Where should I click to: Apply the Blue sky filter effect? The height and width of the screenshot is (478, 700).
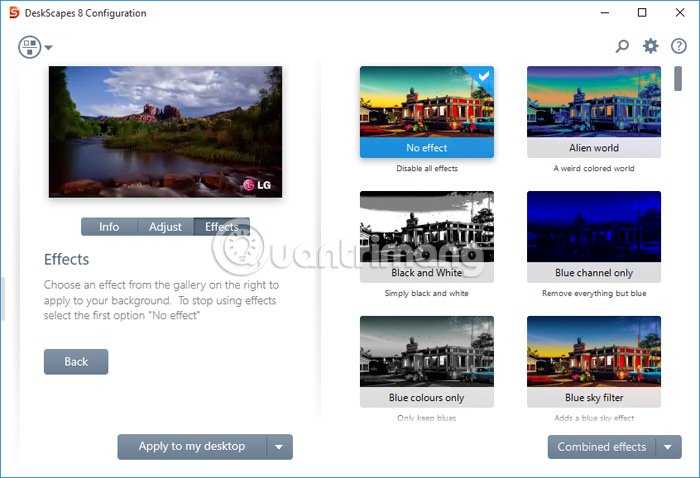594,360
